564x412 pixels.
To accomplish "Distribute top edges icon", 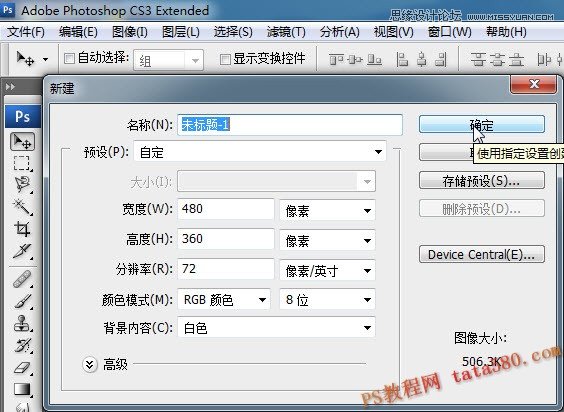I will click(x=478, y=59).
